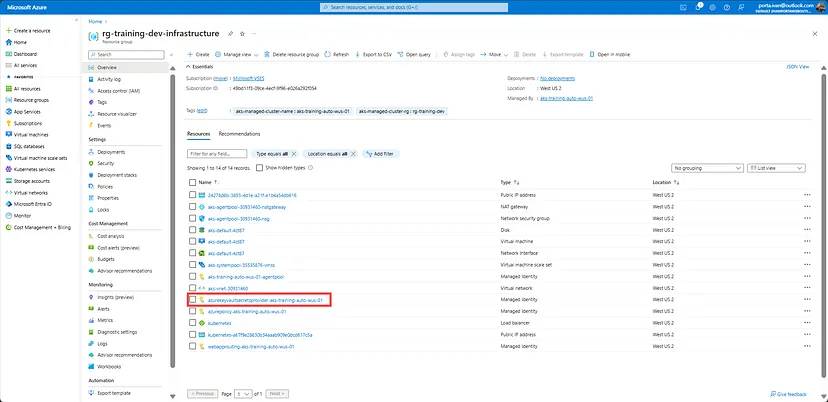828x402 pixels.
Task: Open the notifications bell icon
Action: click(699, 7)
